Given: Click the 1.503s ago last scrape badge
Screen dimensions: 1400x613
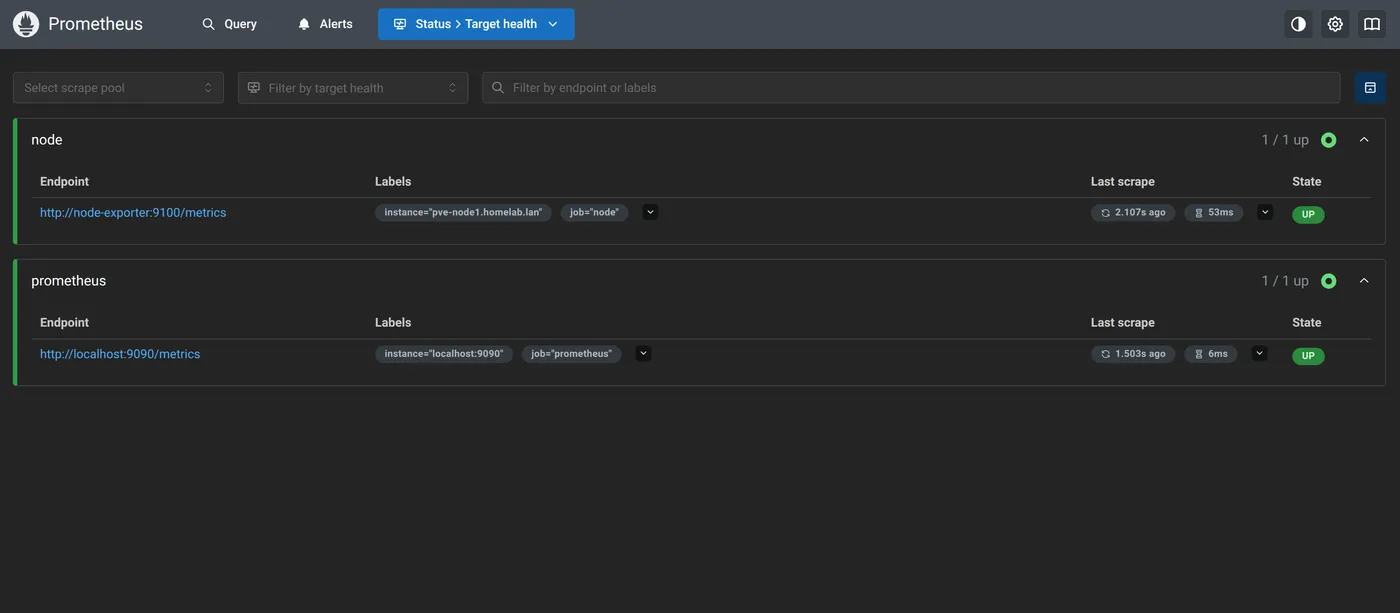Looking at the screenshot, I should (x=1133, y=354).
